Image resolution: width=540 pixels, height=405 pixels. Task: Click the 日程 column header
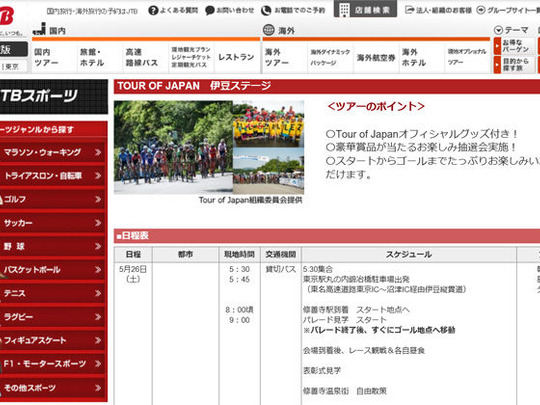[x=133, y=255]
